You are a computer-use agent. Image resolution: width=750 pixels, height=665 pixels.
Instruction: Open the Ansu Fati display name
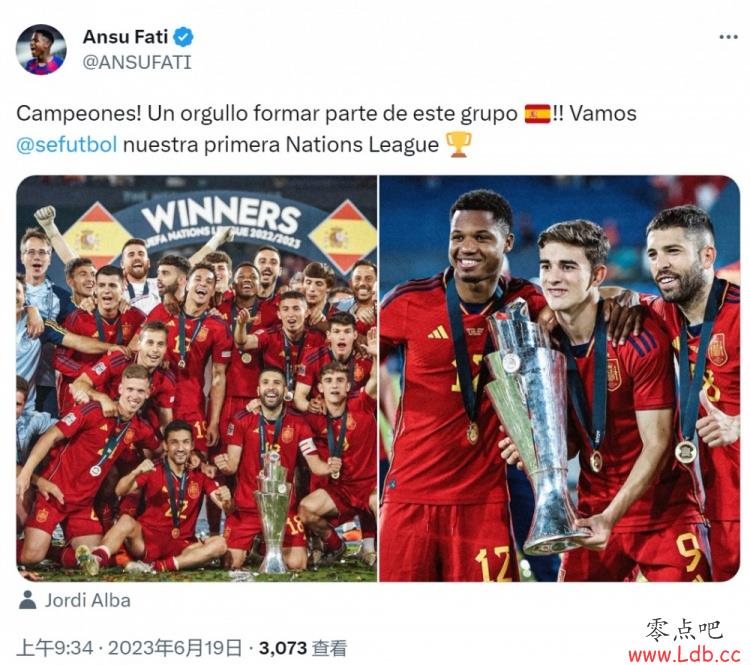[125, 37]
